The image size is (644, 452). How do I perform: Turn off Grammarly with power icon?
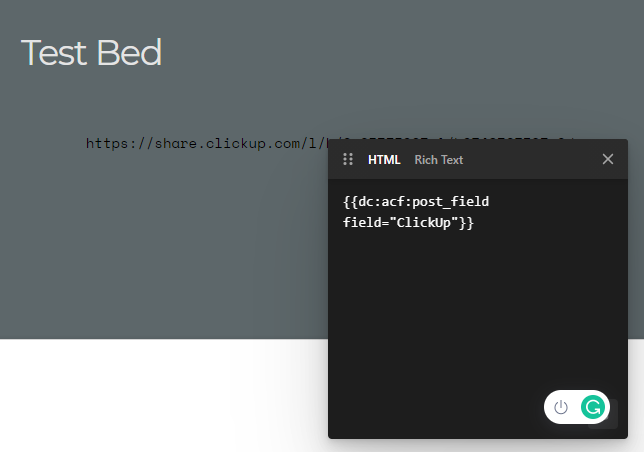point(561,407)
